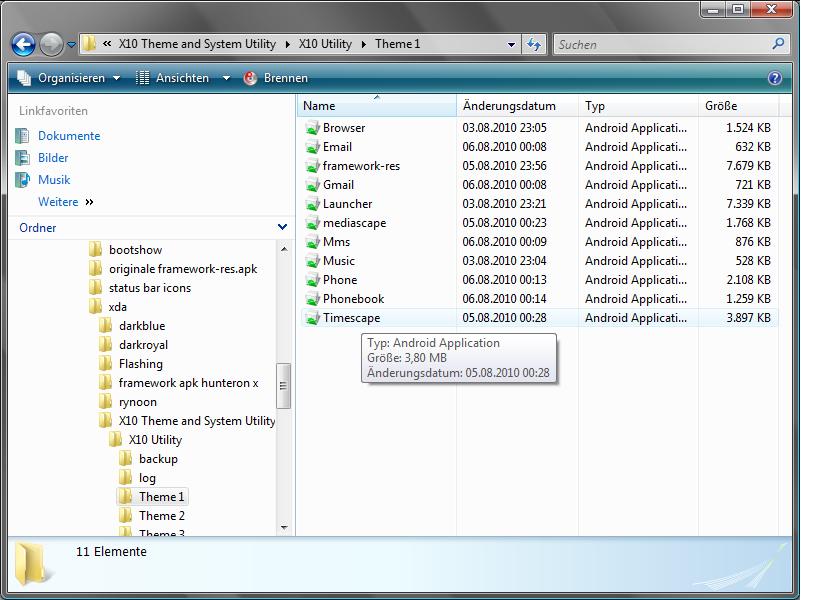Click the magnifier search icon
This screenshot has width=840, height=600.
[778, 44]
